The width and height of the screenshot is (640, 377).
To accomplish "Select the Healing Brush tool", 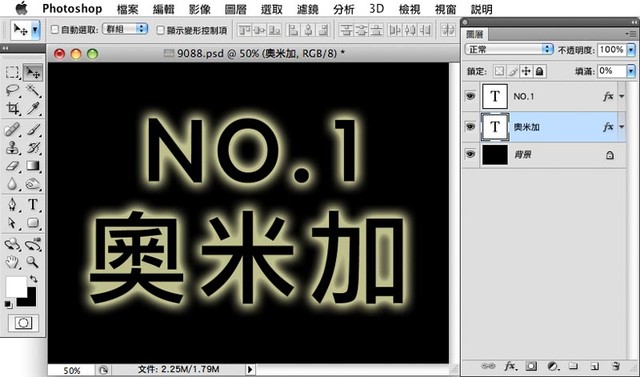I will [x=12, y=130].
